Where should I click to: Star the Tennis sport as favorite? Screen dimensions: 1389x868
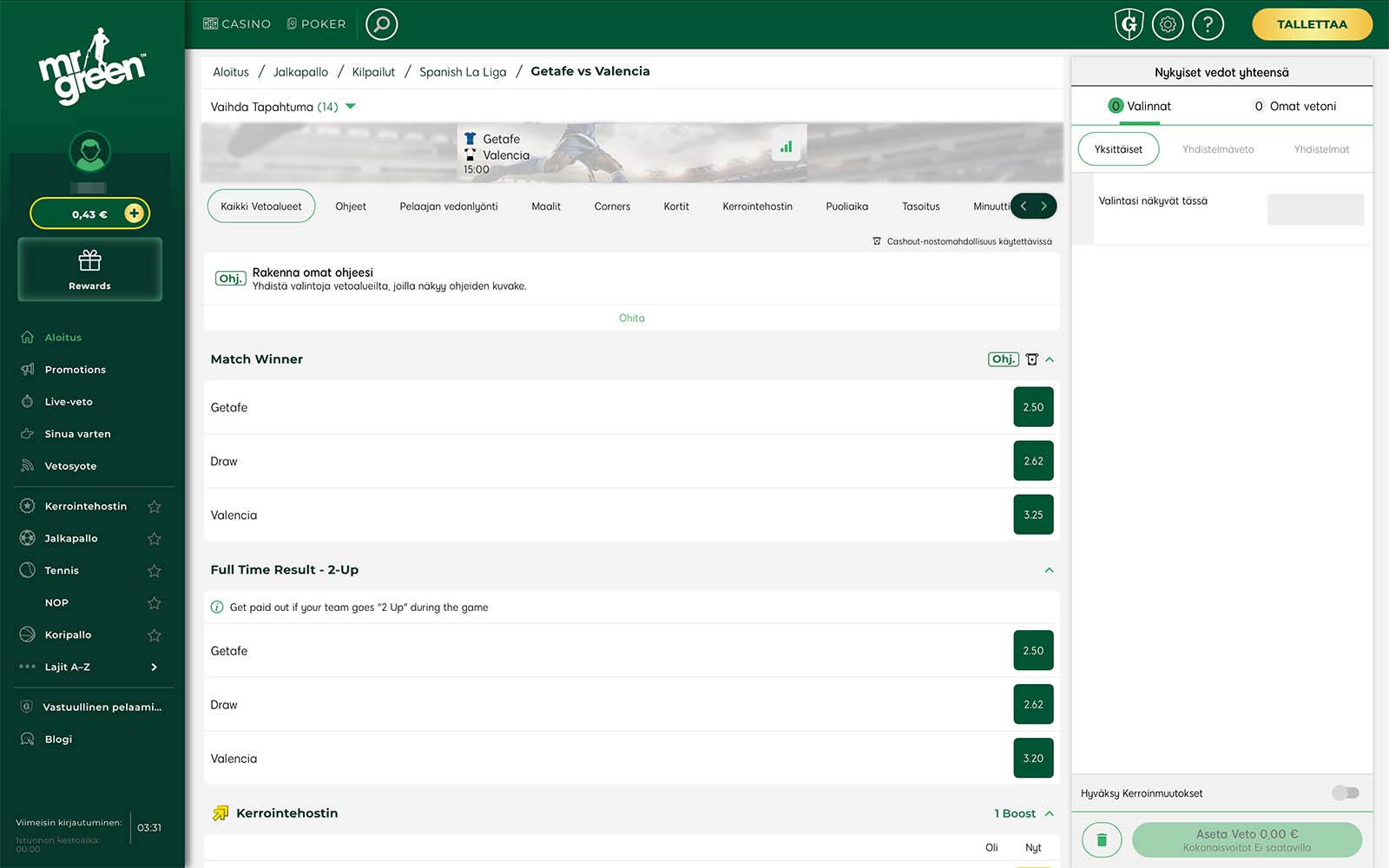(x=155, y=571)
